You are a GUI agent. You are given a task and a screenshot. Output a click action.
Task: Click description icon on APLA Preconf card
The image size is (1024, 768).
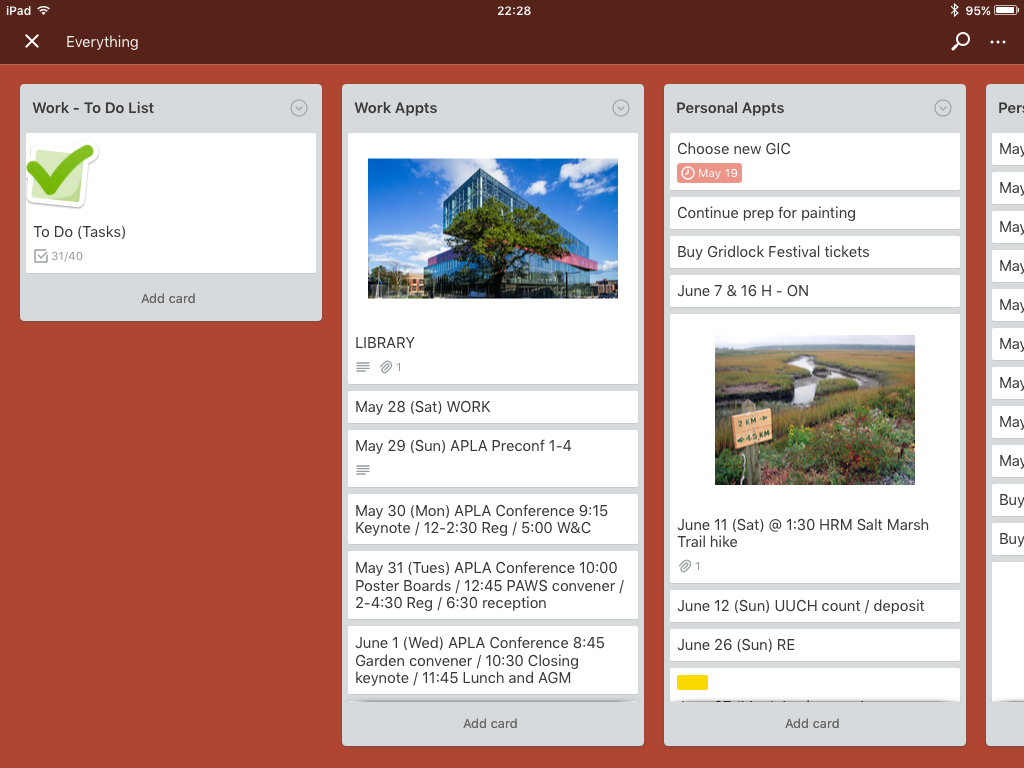(363, 470)
